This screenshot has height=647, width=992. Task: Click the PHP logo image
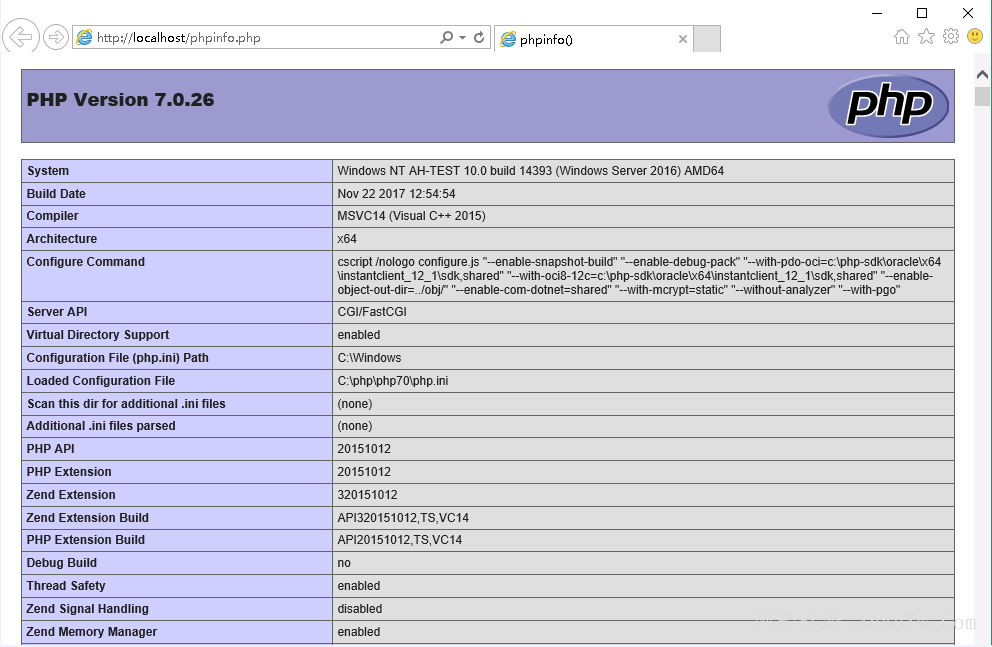[x=887, y=106]
